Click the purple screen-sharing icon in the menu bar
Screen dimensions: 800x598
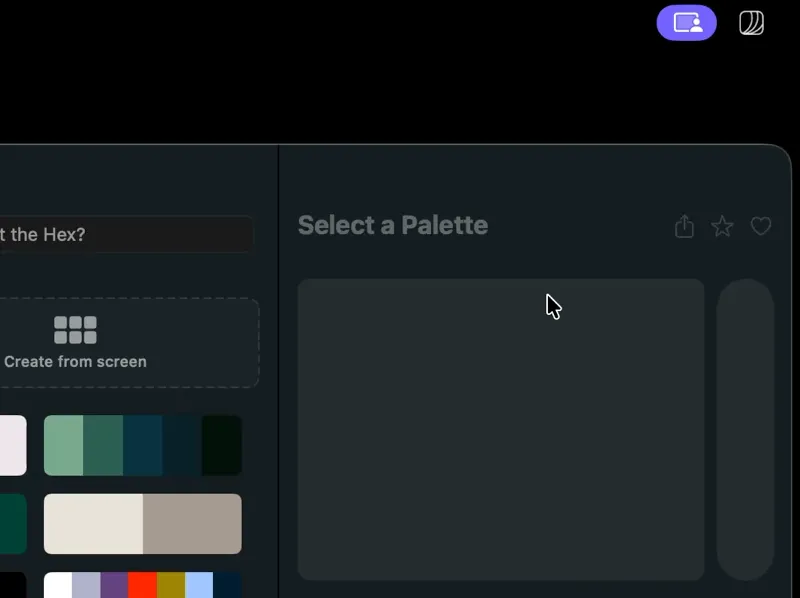point(687,22)
